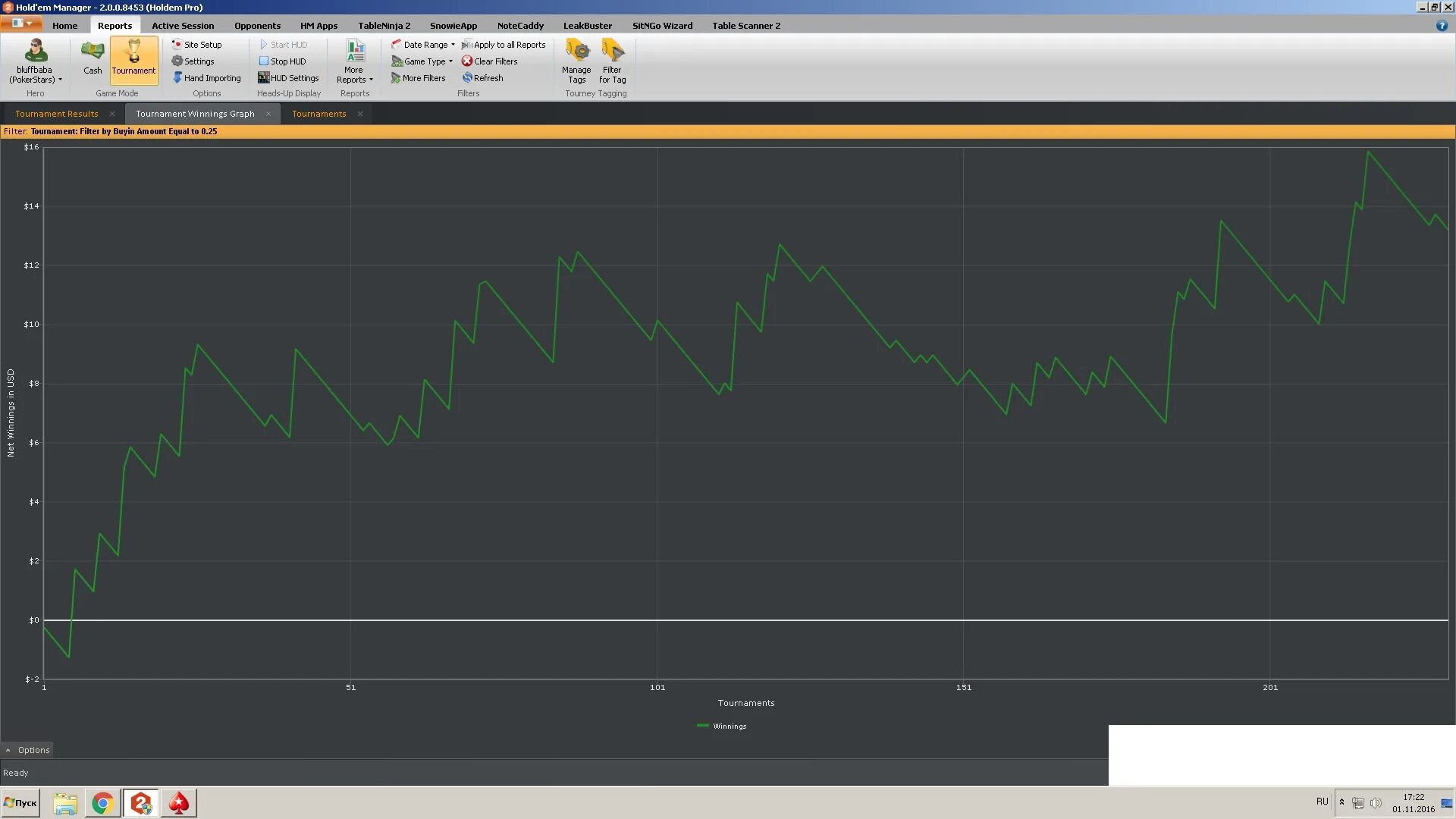Open the Settings gear option
The image size is (1456, 819).
[x=193, y=61]
